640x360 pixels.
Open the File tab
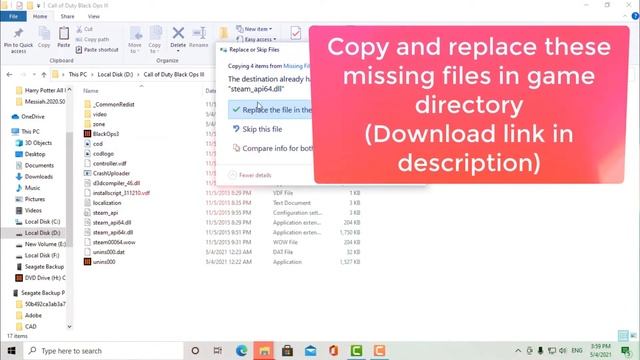coord(13,16)
